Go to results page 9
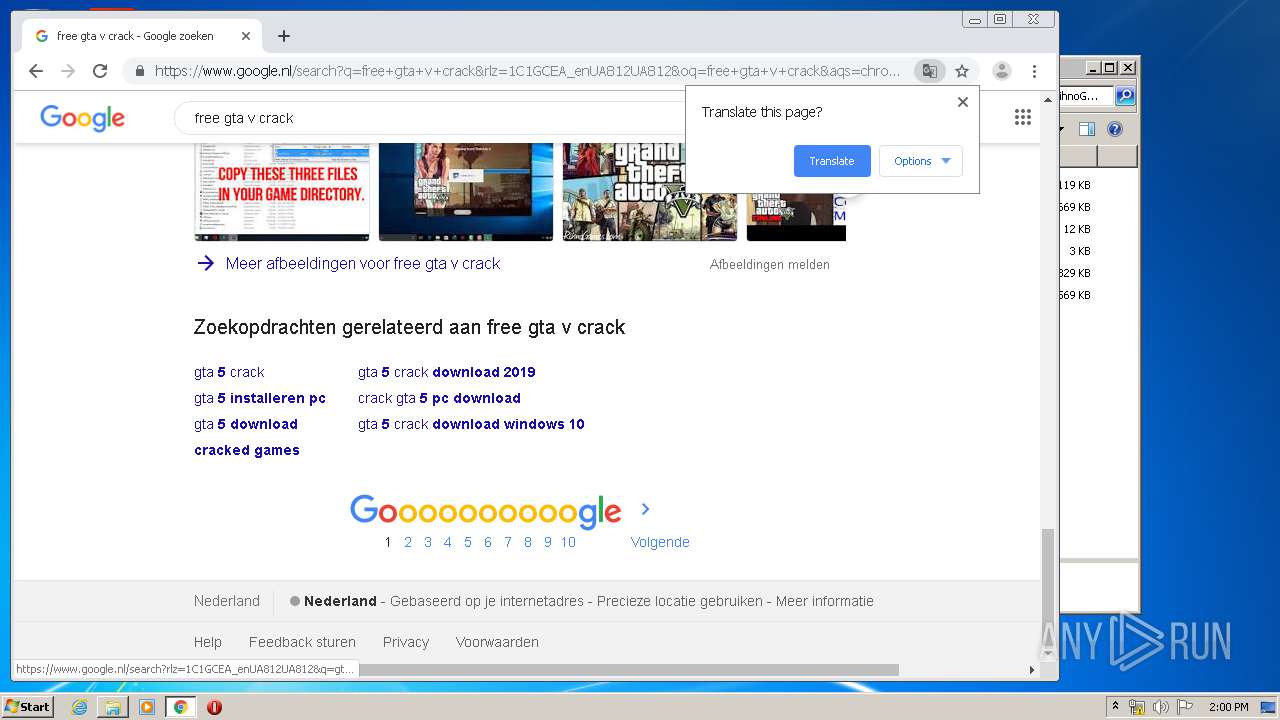This screenshot has width=1280, height=720. [x=548, y=542]
